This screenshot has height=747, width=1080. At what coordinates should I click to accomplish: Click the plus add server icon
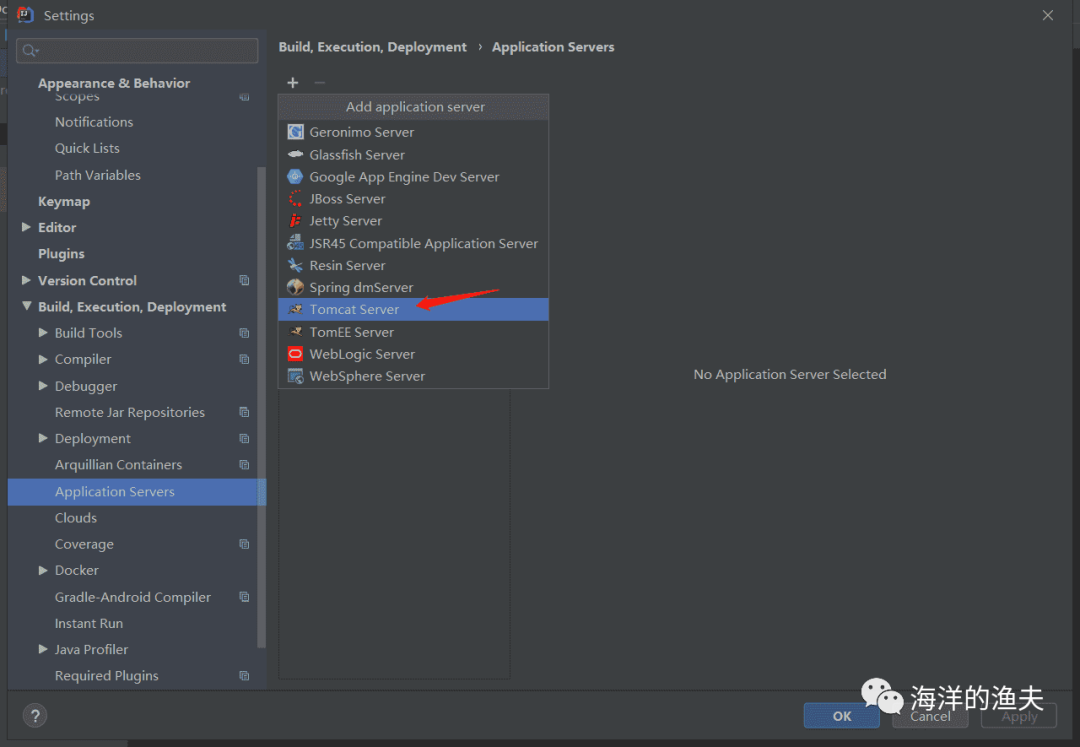[293, 83]
